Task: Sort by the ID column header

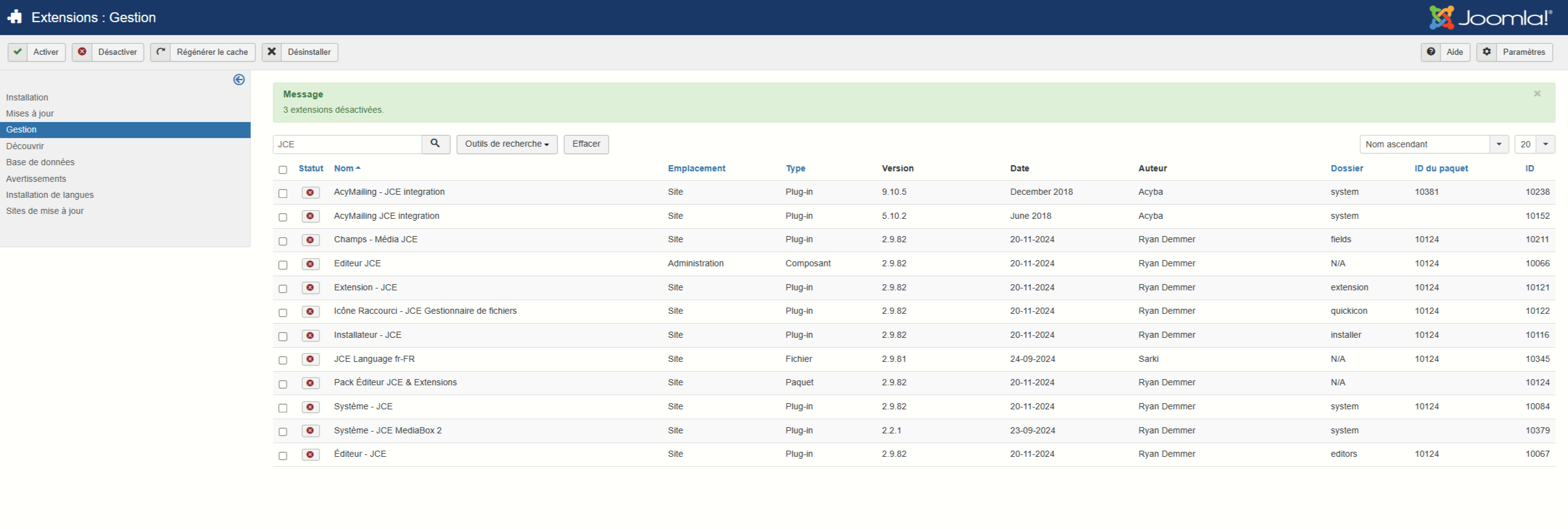Action: pyautogui.click(x=1530, y=168)
